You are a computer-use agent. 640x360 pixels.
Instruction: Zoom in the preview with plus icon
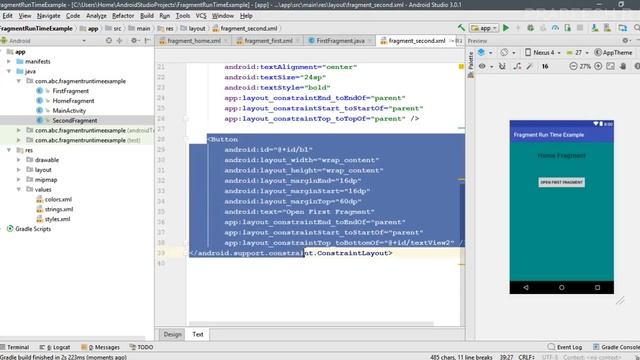click(598, 66)
